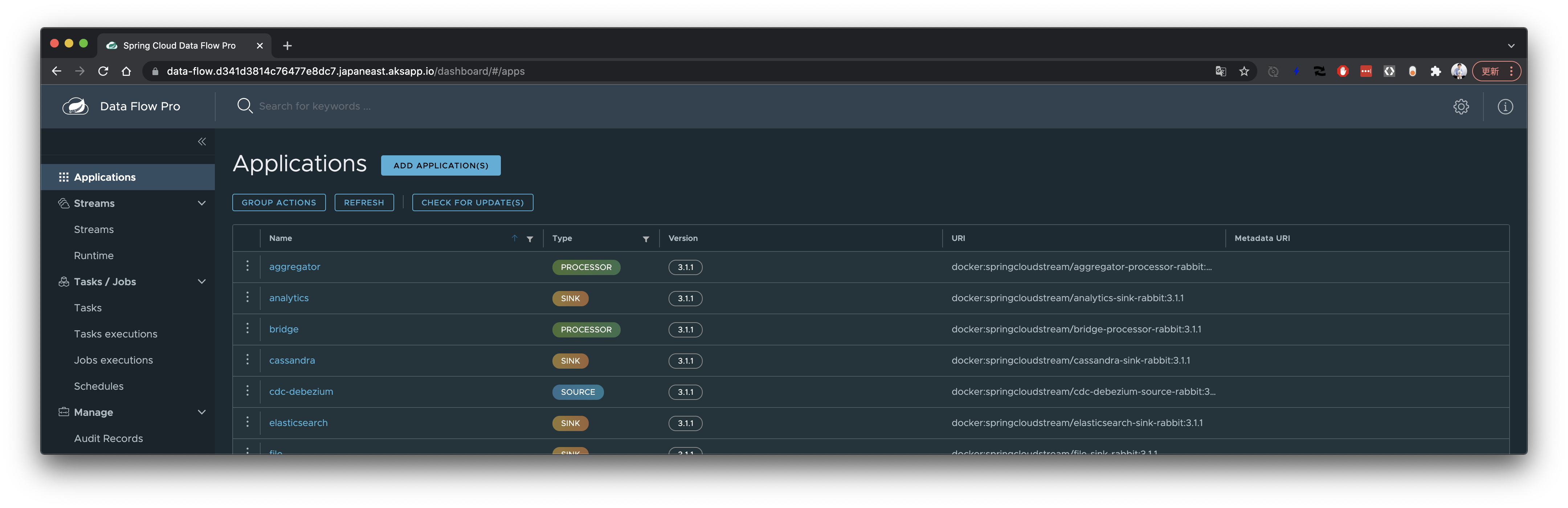Click the translate page icon in address bar
This screenshot has height=508, width=1568.
[x=1220, y=72]
